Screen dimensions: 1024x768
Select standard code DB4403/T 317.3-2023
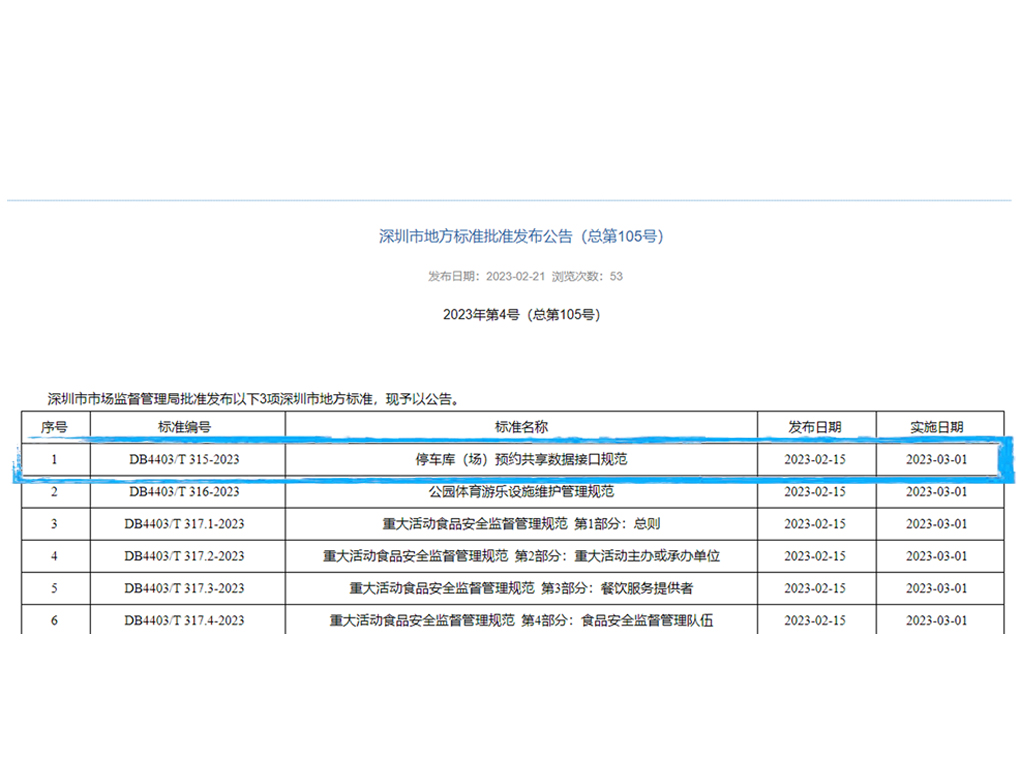tap(185, 588)
